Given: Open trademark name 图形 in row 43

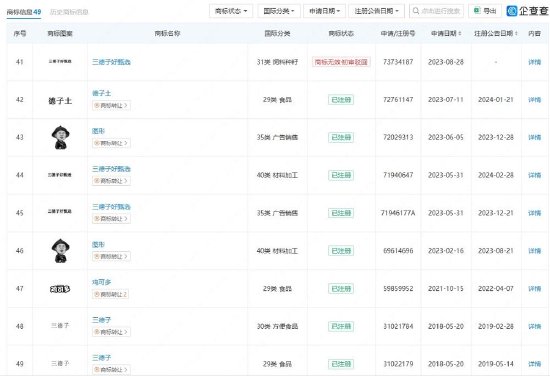Looking at the screenshot, I should click(98, 131).
